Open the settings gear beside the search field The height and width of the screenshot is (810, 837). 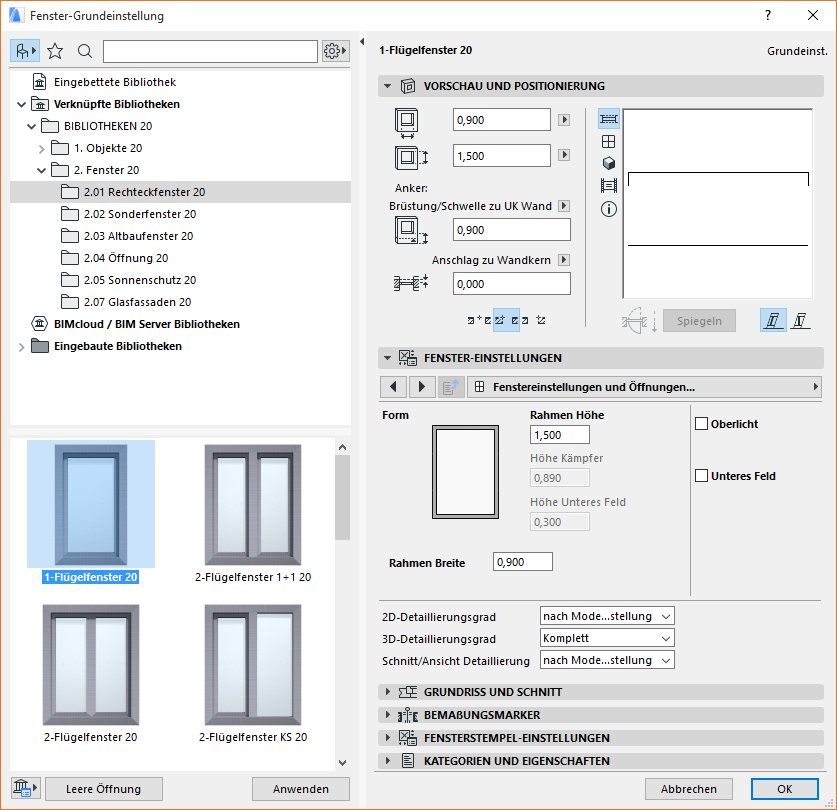(x=334, y=50)
